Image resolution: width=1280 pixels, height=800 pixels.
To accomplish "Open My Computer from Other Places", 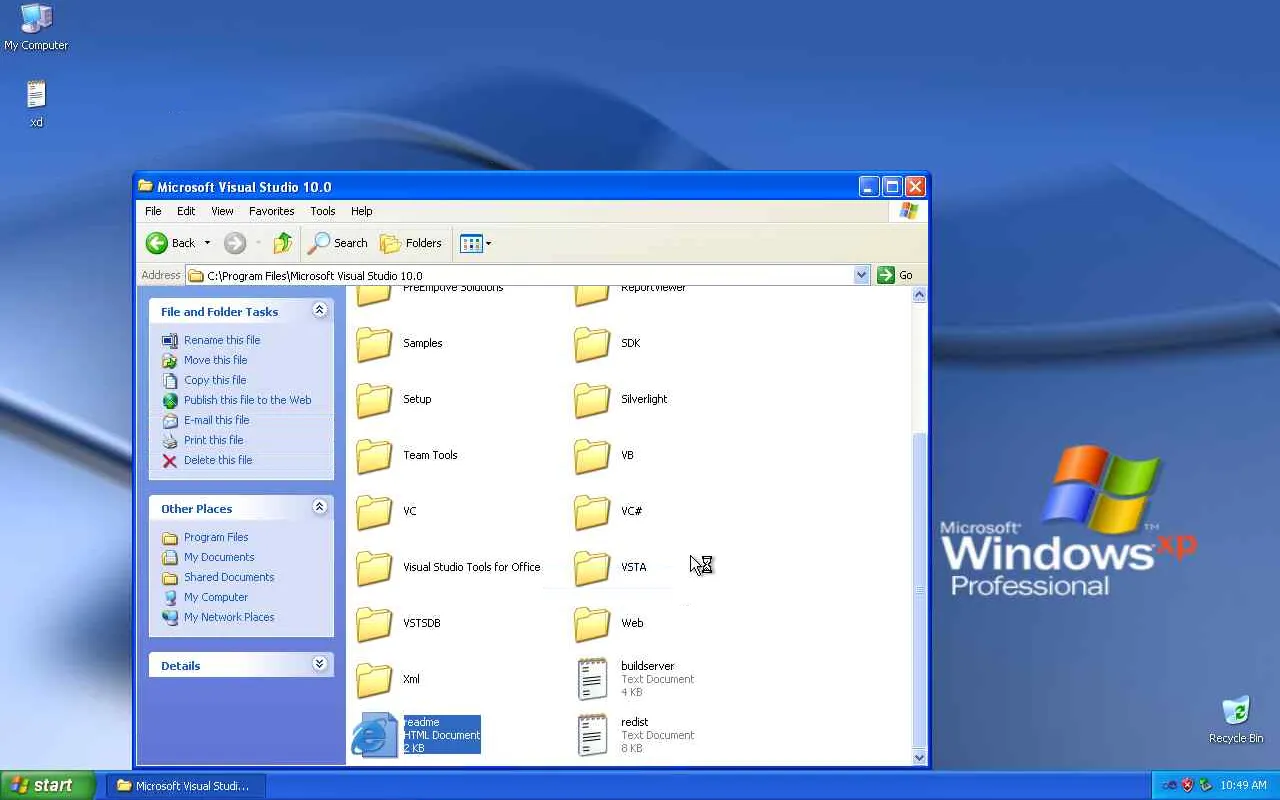I will [x=216, y=597].
